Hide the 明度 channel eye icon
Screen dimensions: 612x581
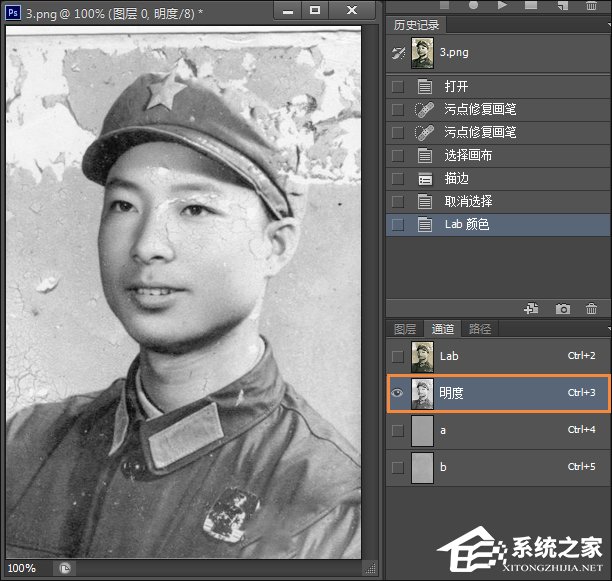pos(397,393)
